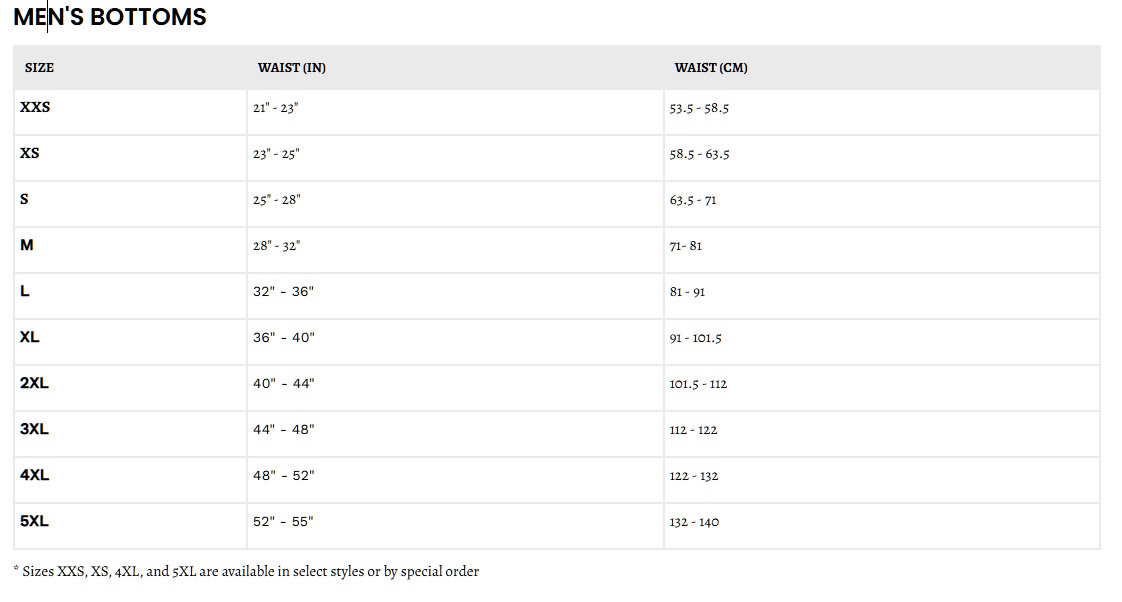Select the 3XL size label
This screenshot has width=1122, height=602.
coord(34,429)
